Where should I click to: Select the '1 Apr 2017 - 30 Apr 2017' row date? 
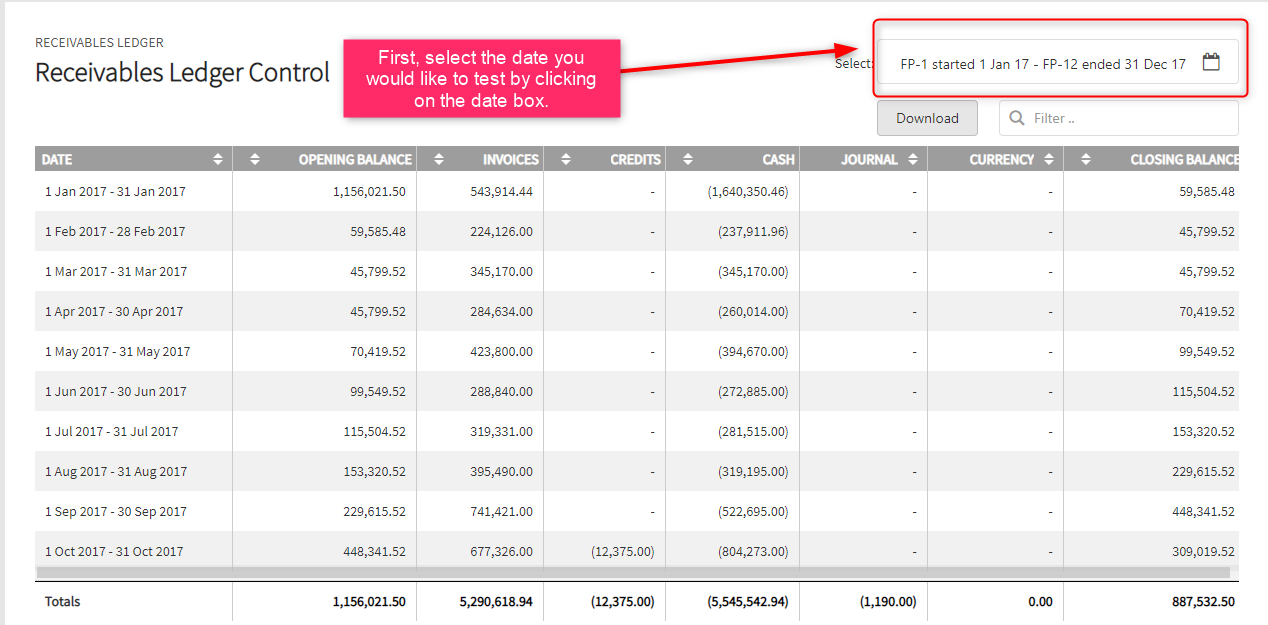point(114,311)
